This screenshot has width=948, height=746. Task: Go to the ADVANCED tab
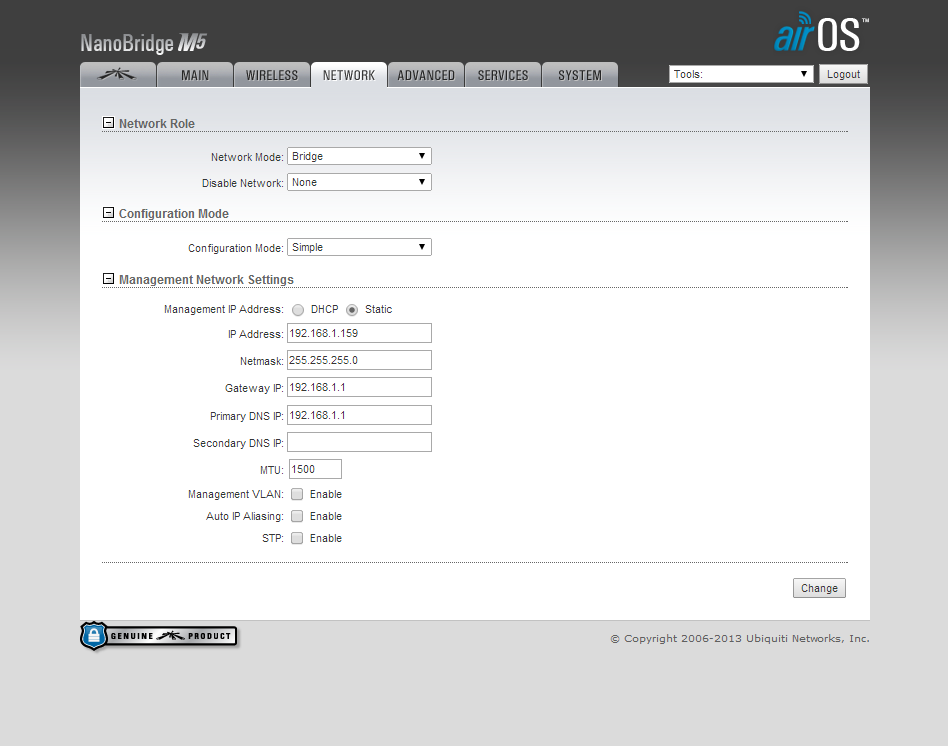(426, 75)
